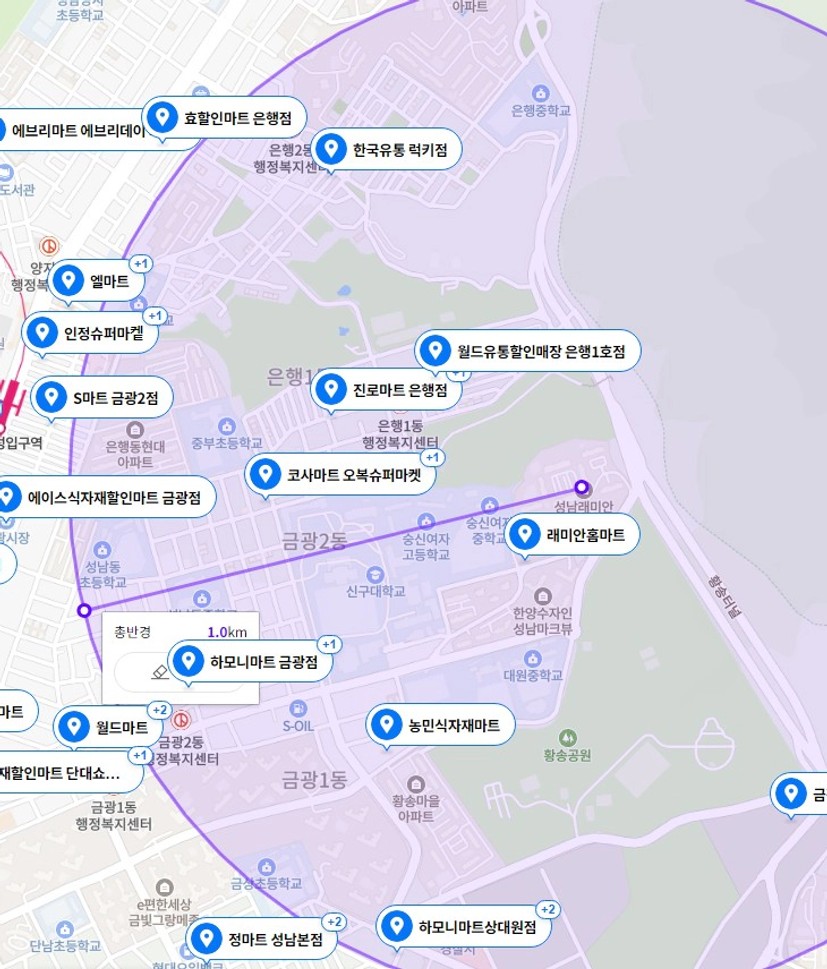Click the 에이스식자재할인마트 금광점 pin icon
Screen dimensions: 827x969
click(x=7, y=497)
